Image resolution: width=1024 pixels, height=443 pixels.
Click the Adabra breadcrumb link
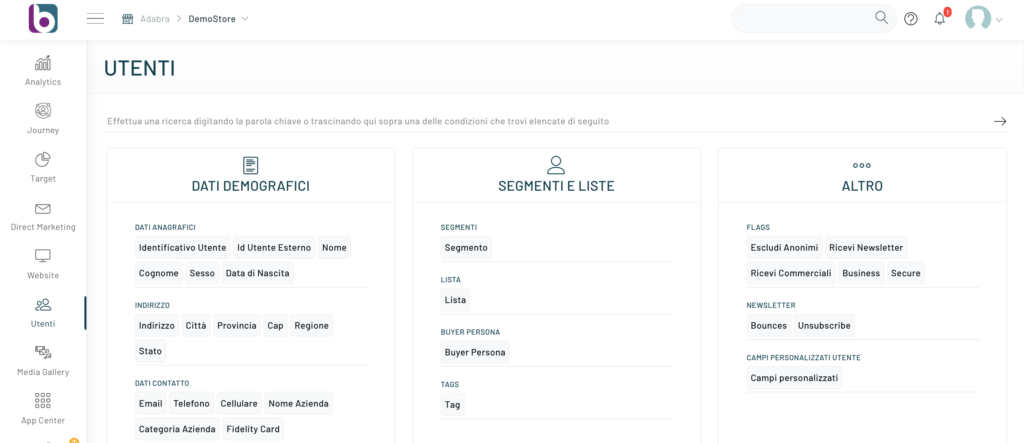click(x=153, y=18)
